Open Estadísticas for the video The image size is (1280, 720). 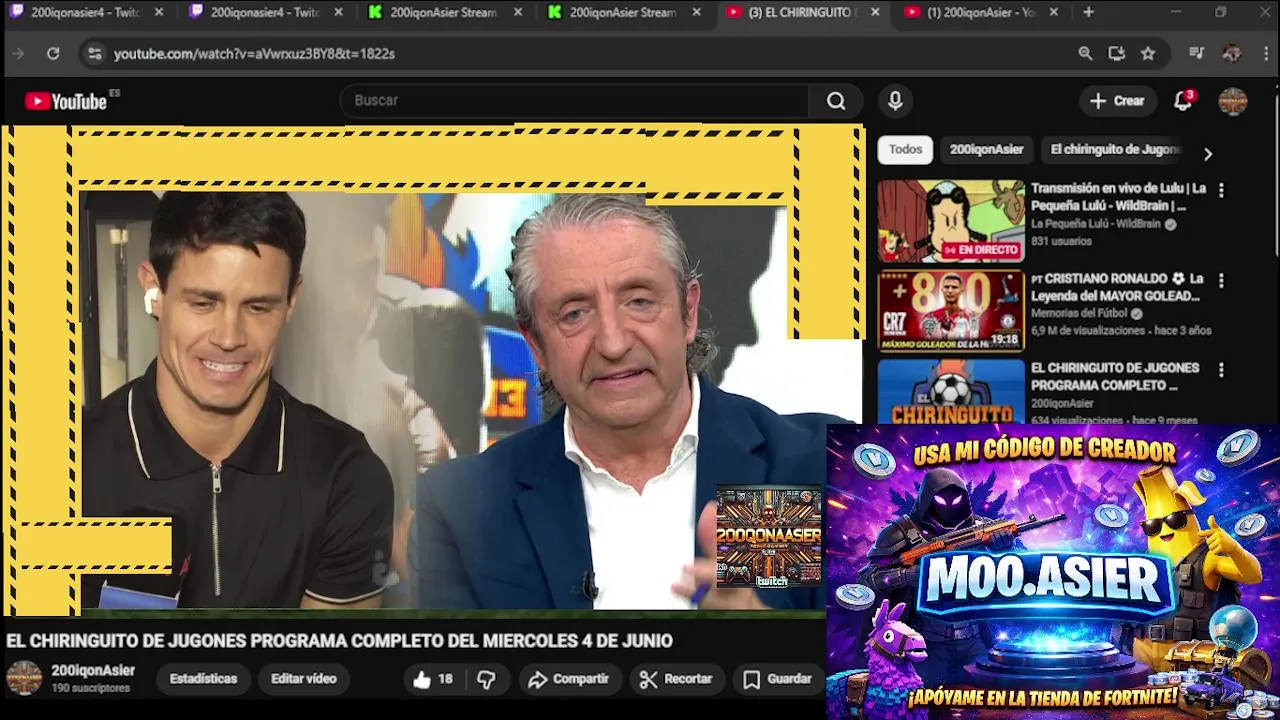(x=203, y=679)
